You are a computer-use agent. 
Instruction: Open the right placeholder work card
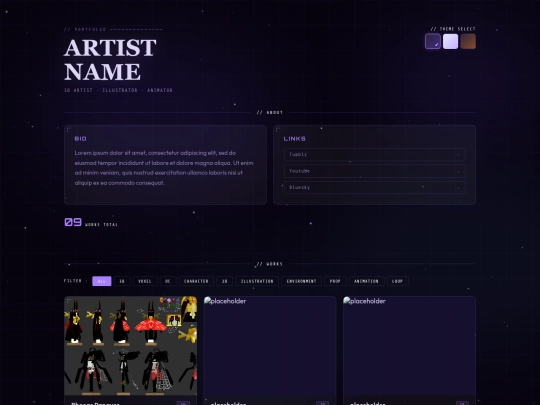(409, 351)
